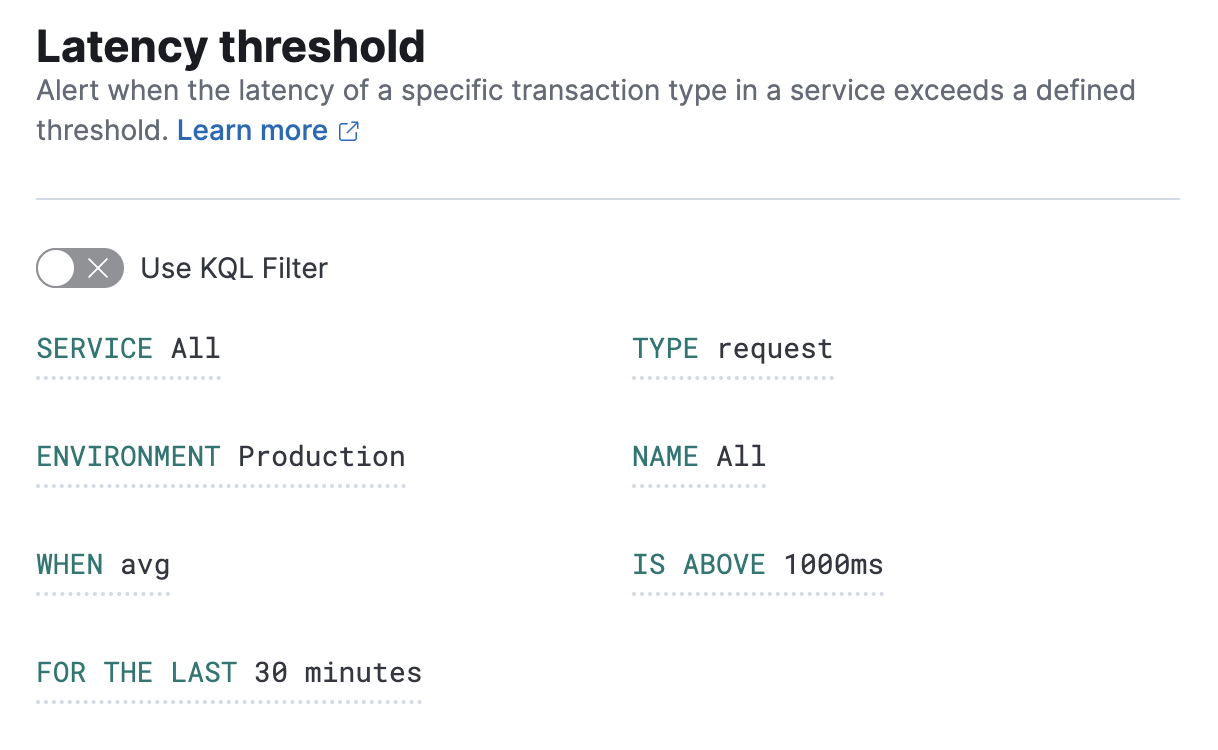Open the SERVICE selector showing All
The image size is (1218, 750).
(196, 348)
